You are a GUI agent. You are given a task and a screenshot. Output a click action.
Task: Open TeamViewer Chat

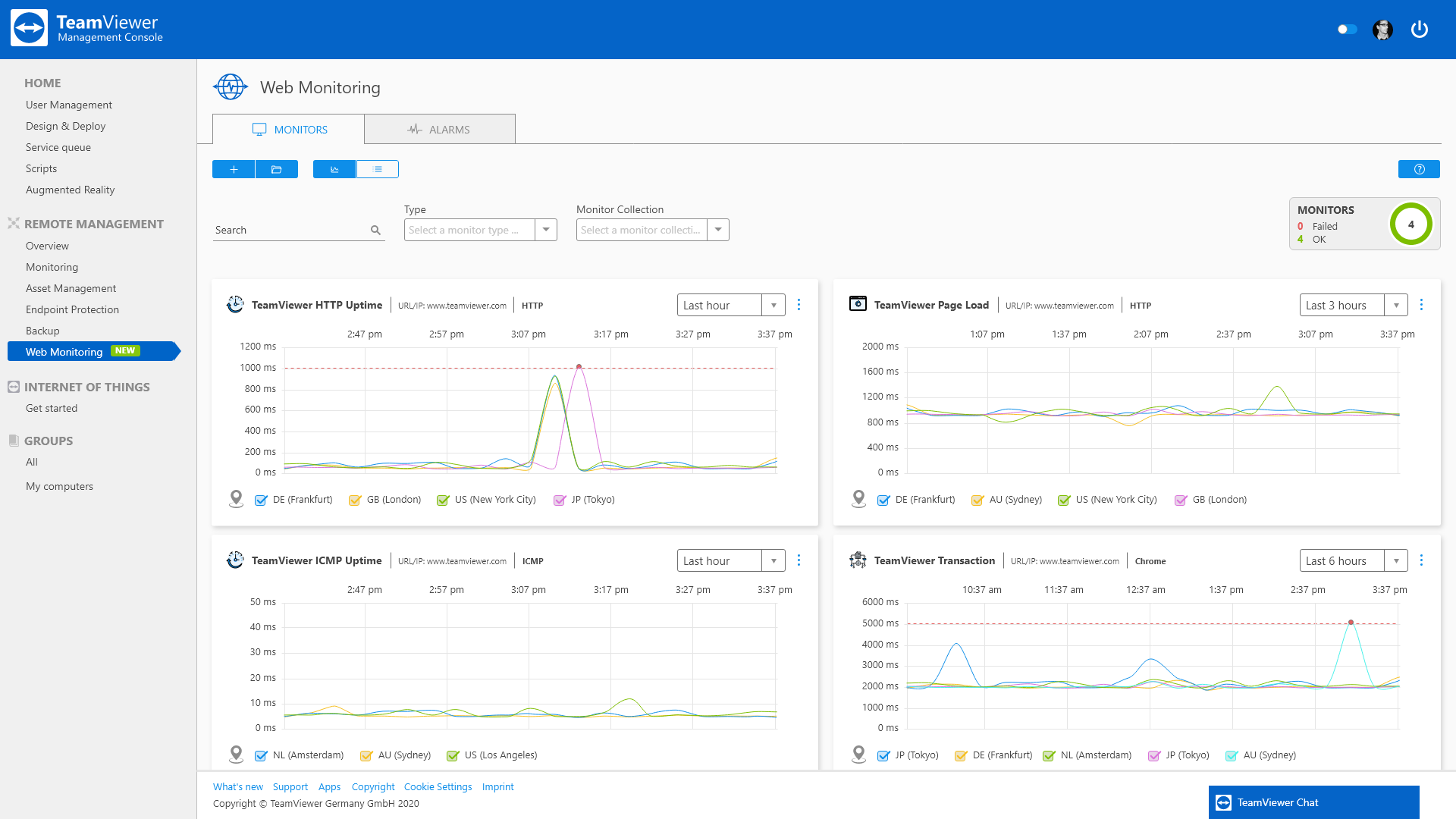[1314, 802]
